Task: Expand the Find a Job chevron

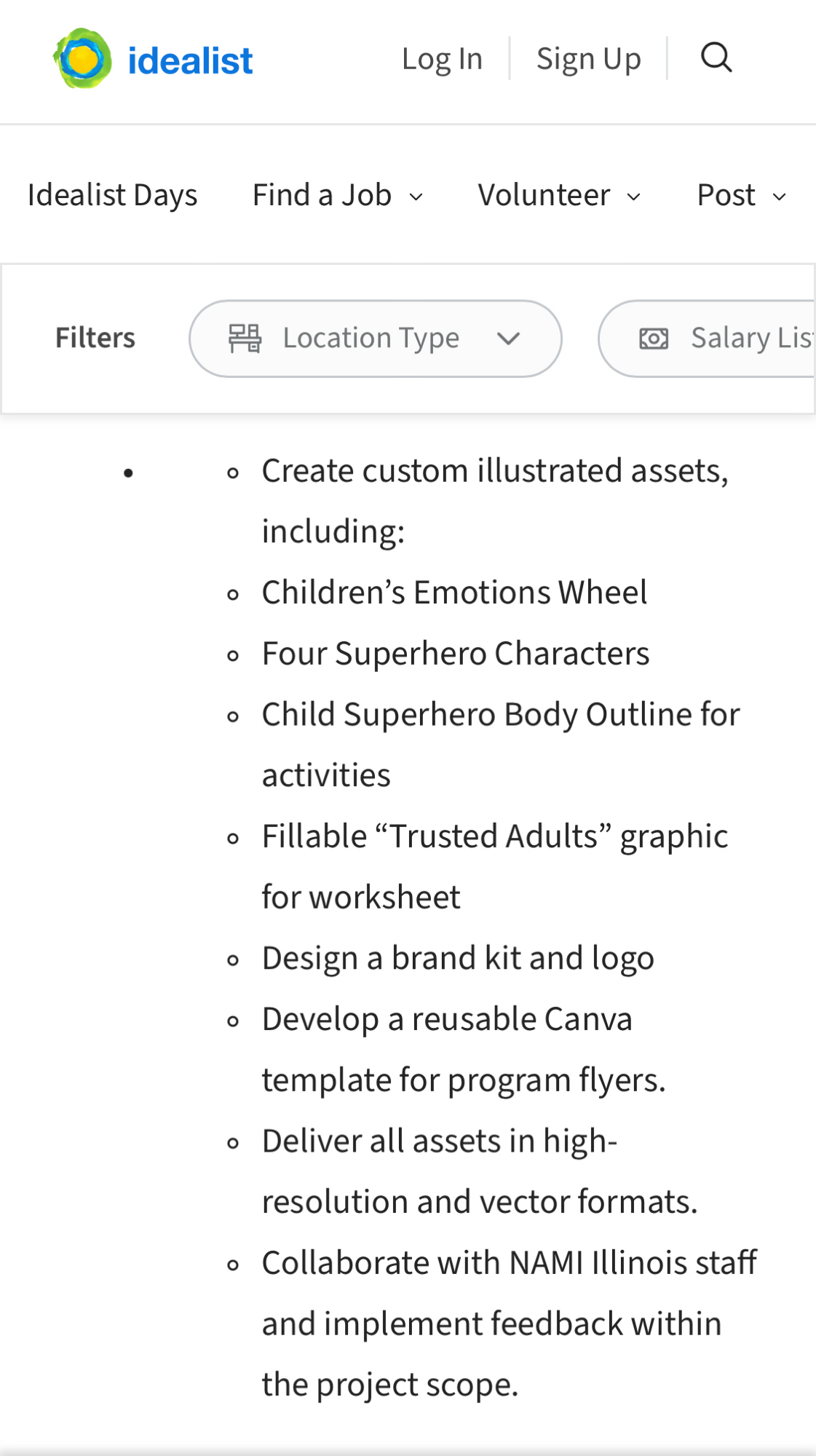Action: (x=416, y=197)
